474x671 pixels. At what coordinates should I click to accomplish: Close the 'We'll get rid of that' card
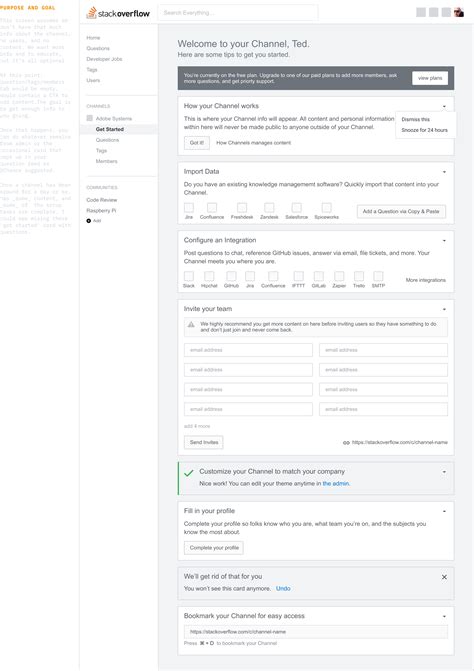444,577
